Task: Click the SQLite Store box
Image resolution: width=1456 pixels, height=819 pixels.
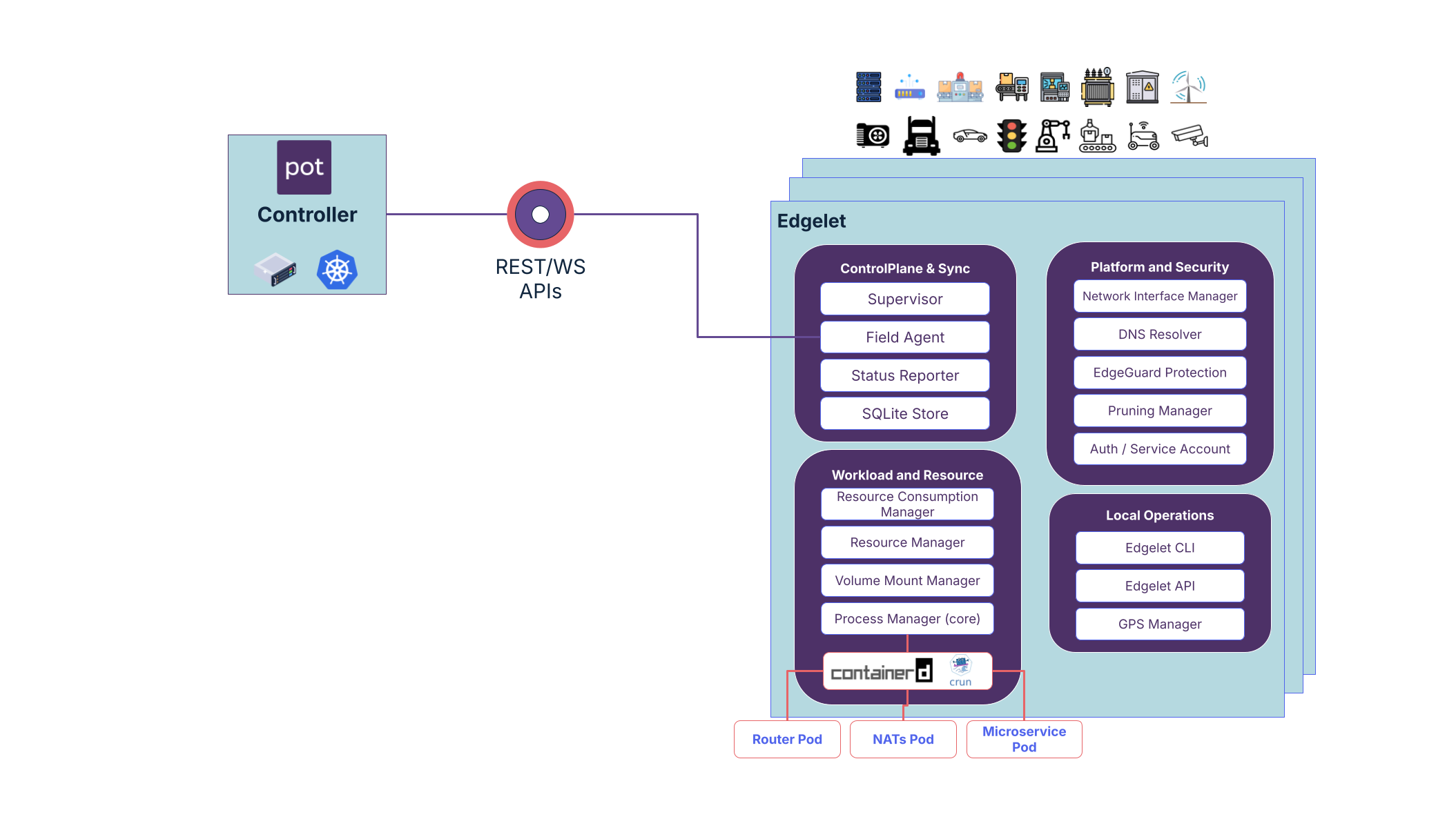Action: [905, 413]
